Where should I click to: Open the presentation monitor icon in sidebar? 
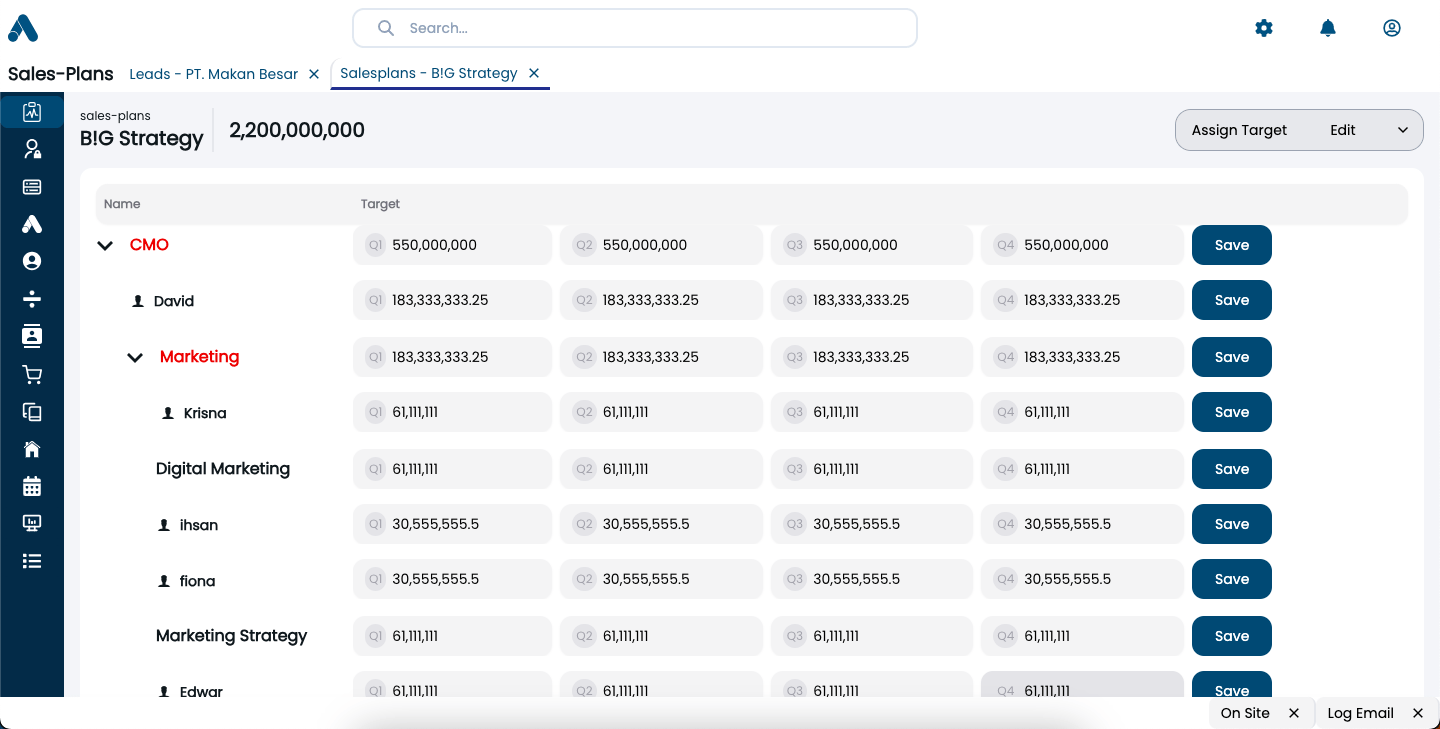coord(32,523)
